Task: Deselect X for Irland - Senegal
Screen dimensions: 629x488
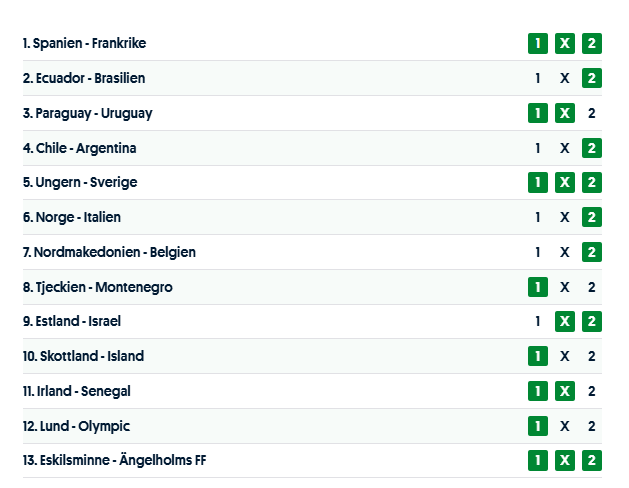Action: tap(565, 391)
